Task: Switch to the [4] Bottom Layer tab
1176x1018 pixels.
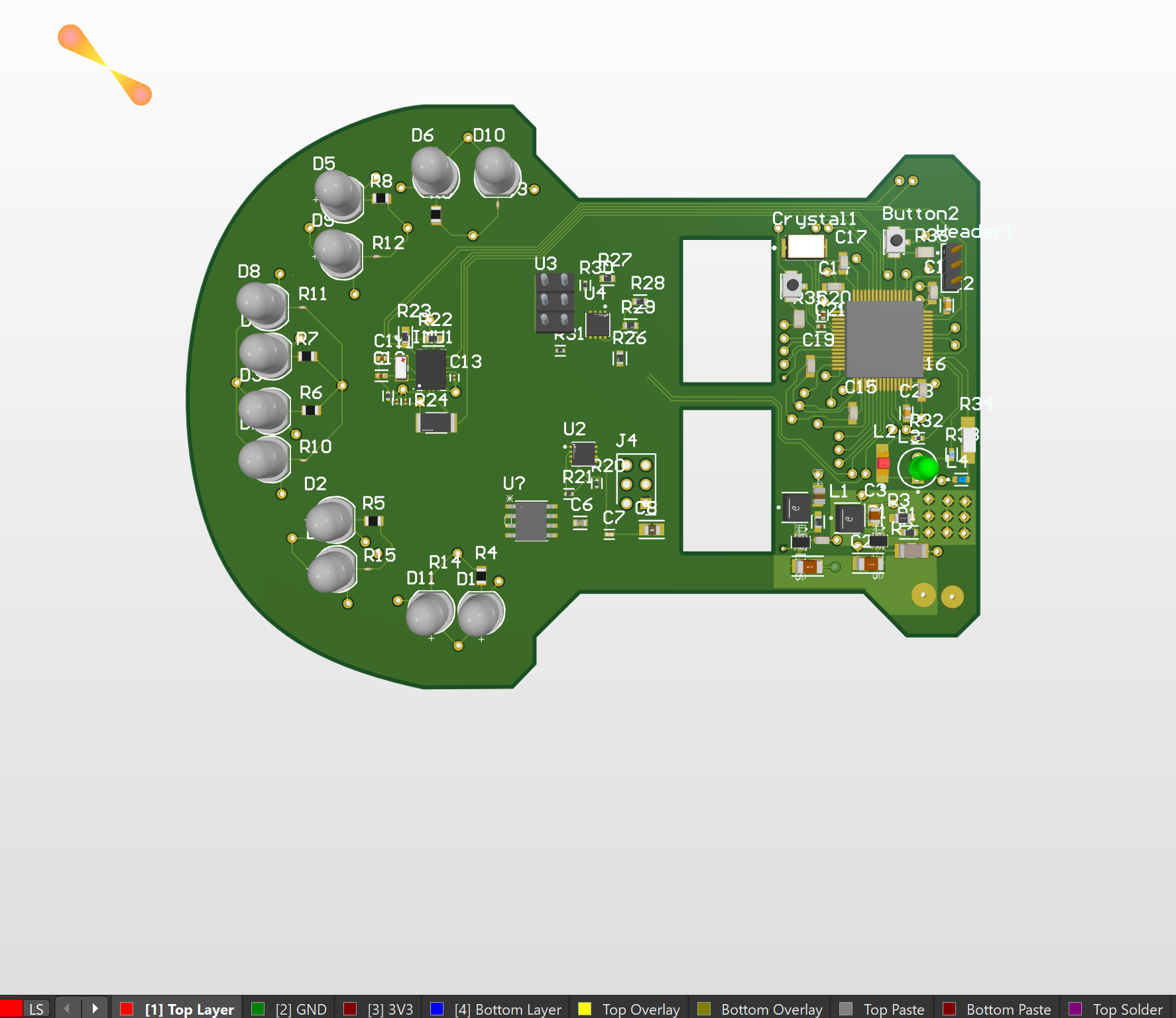Action: click(496, 1009)
